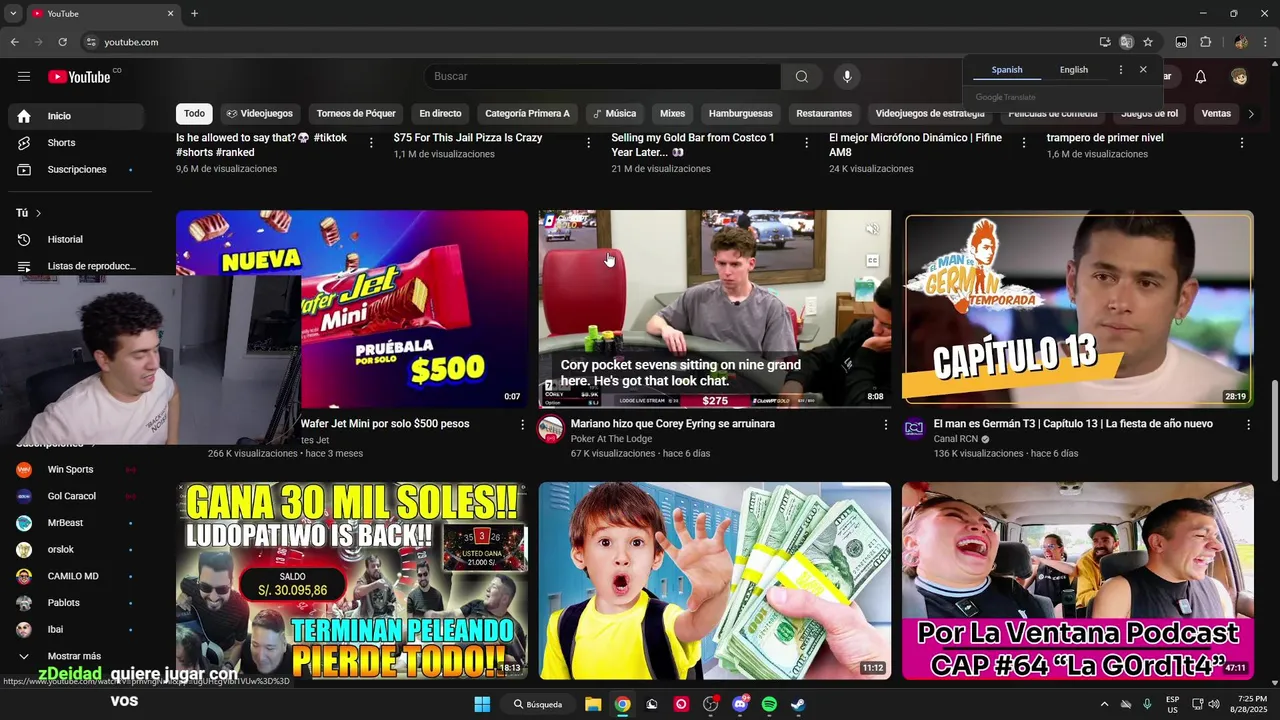This screenshot has width=1280, height=720.
Task: Filter by Categoría Primera A
Action: click(x=527, y=114)
